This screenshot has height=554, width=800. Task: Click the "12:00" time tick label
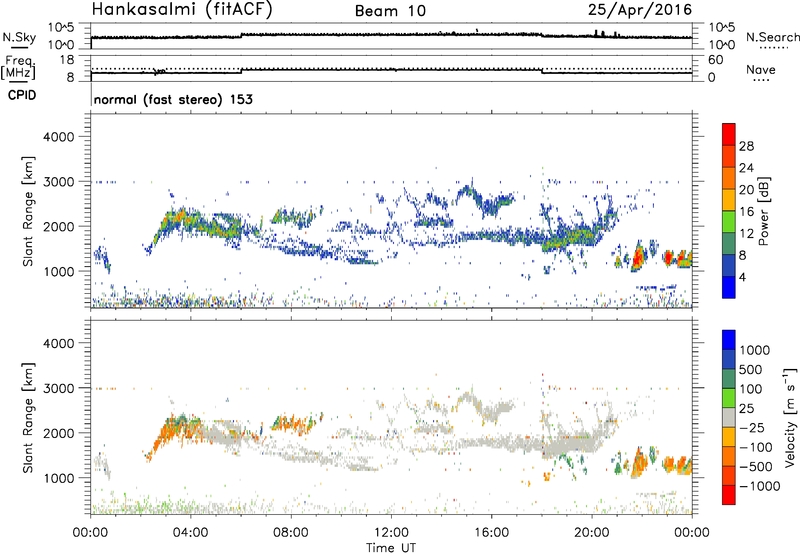point(391,533)
